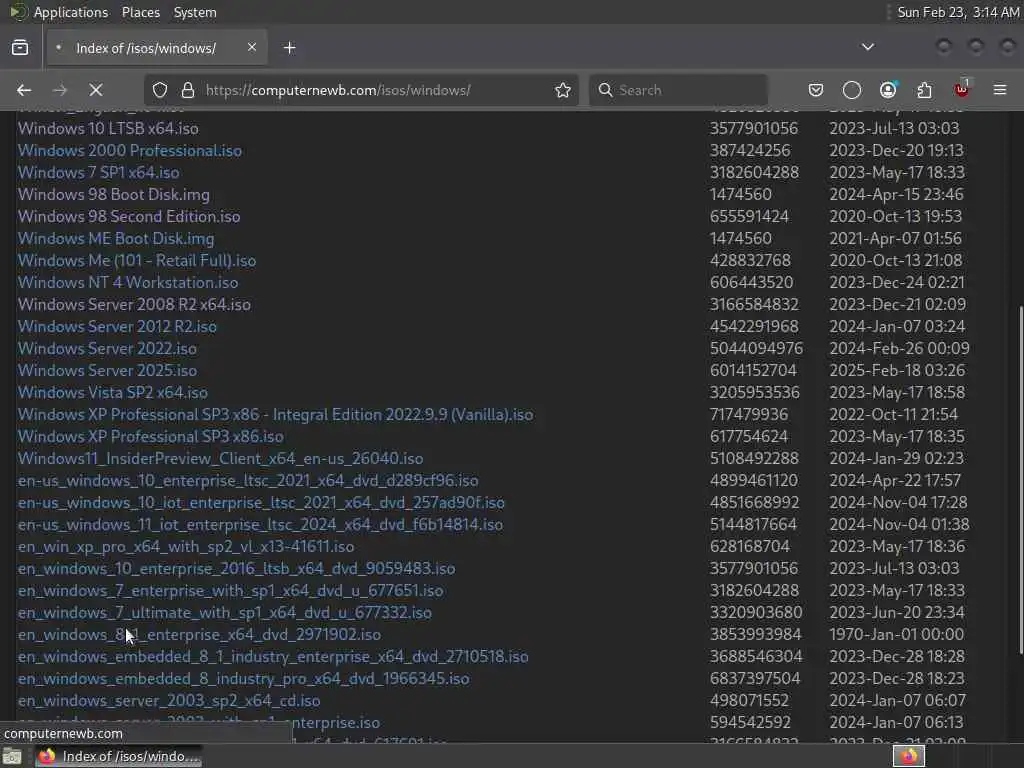1024x768 pixels.
Task: Open en_windows_7_ultimate_with_sp1 iso link
Action: click(225, 613)
